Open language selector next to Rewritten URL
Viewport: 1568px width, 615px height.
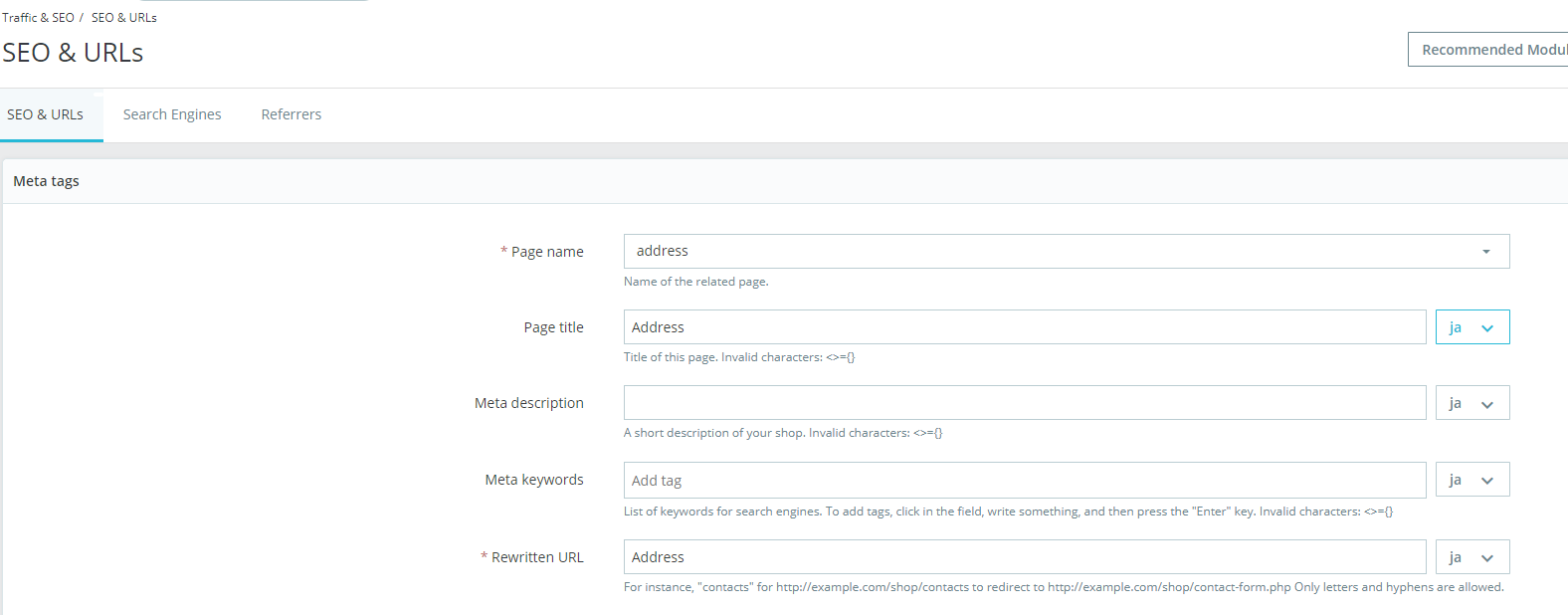point(1472,557)
